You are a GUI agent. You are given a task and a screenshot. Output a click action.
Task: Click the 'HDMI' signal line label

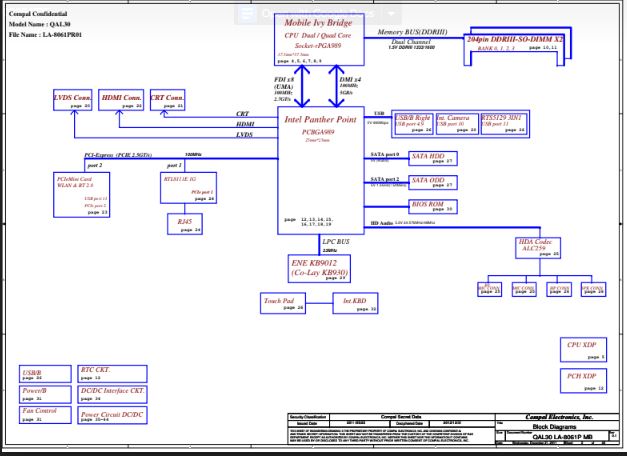tap(245, 124)
